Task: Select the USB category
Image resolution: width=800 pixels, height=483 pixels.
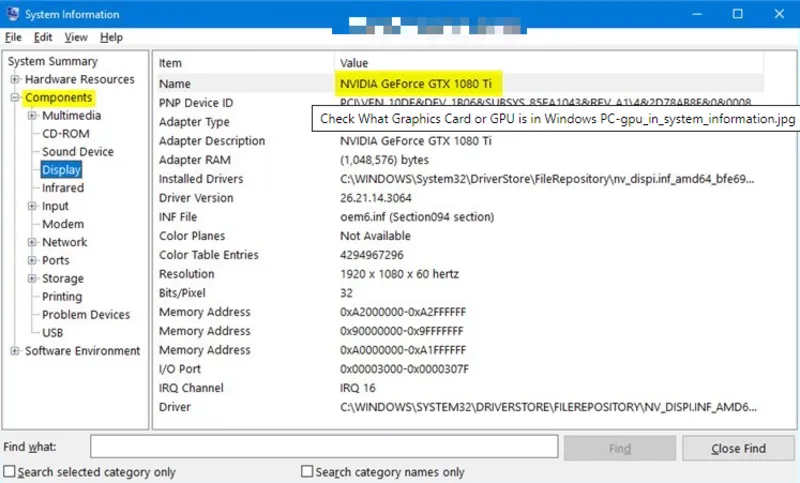Action: point(53,333)
